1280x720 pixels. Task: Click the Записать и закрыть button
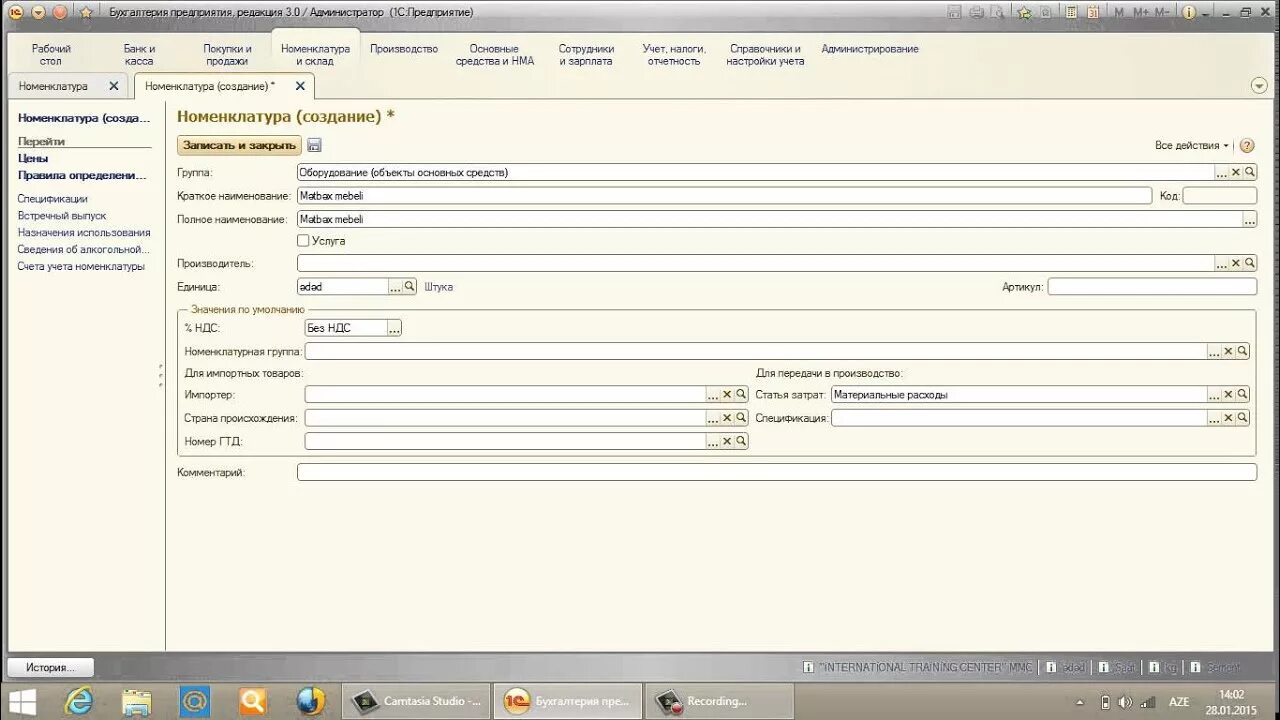click(239, 145)
